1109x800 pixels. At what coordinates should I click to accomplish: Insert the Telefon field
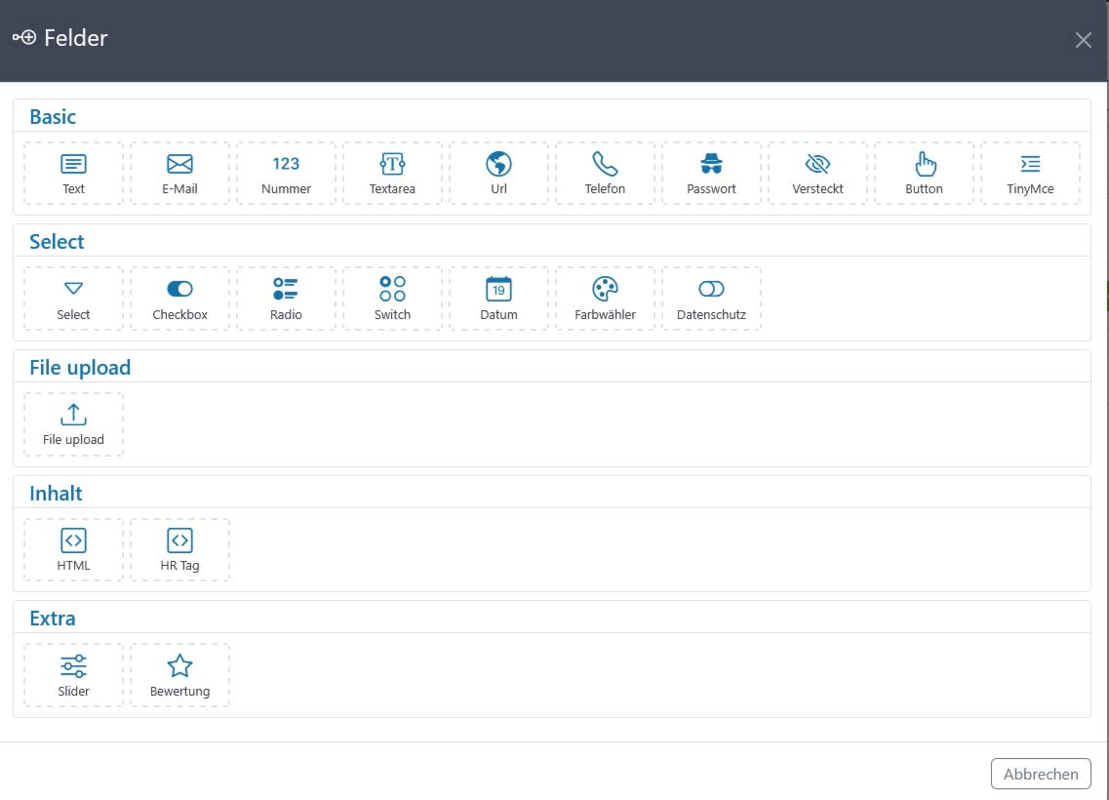pos(605,173)
